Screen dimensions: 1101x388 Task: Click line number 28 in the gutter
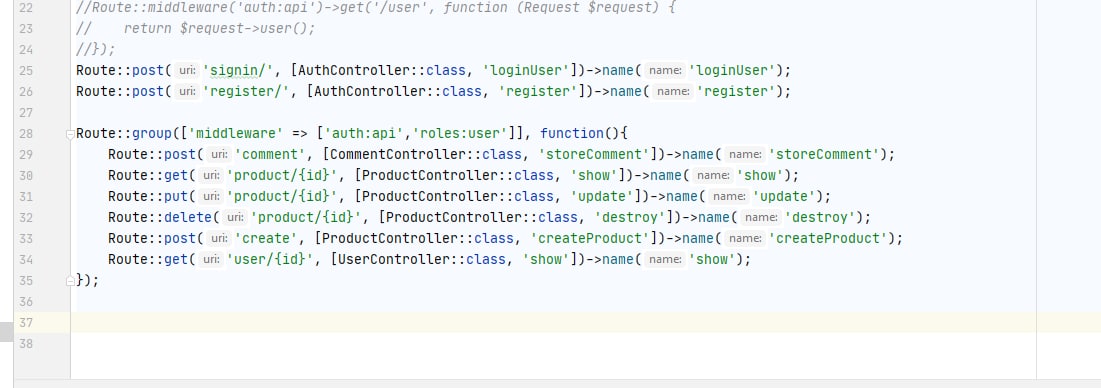click(x=26, y=133)
